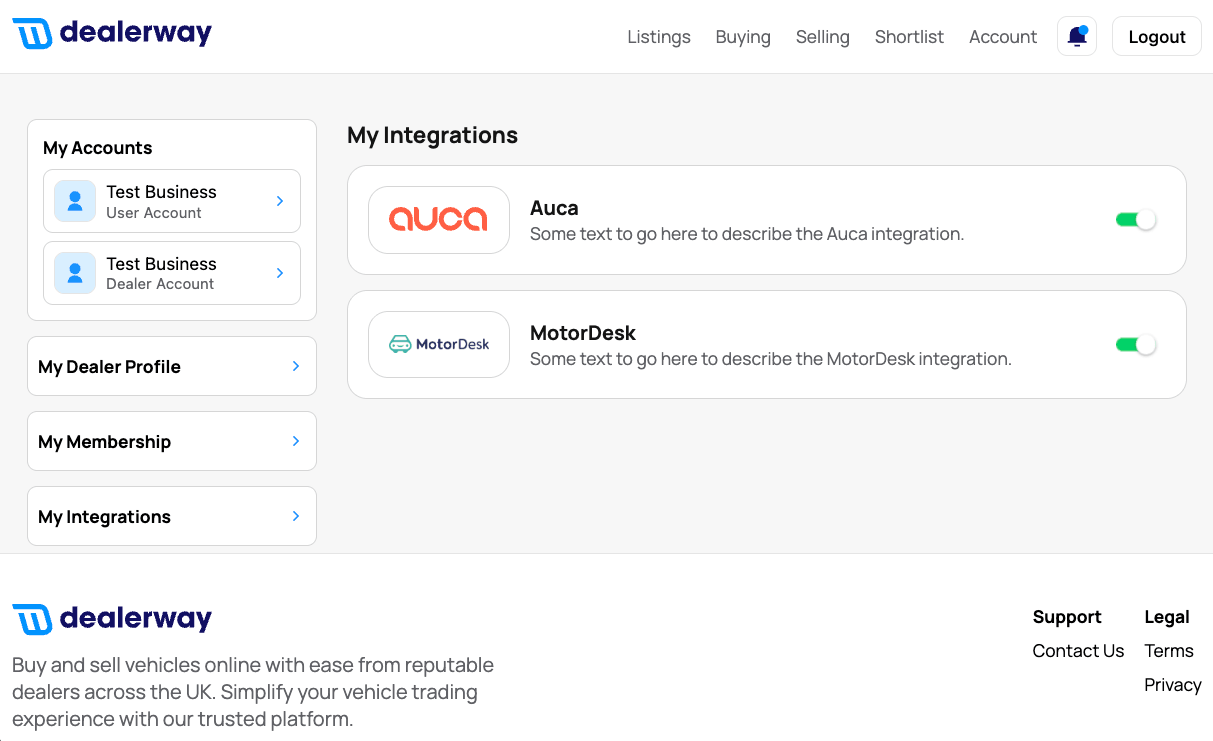Screen dimensions: 1213x741
Task: Expand the Test Business Dealer Account chevron
Action: pos(280,273)
